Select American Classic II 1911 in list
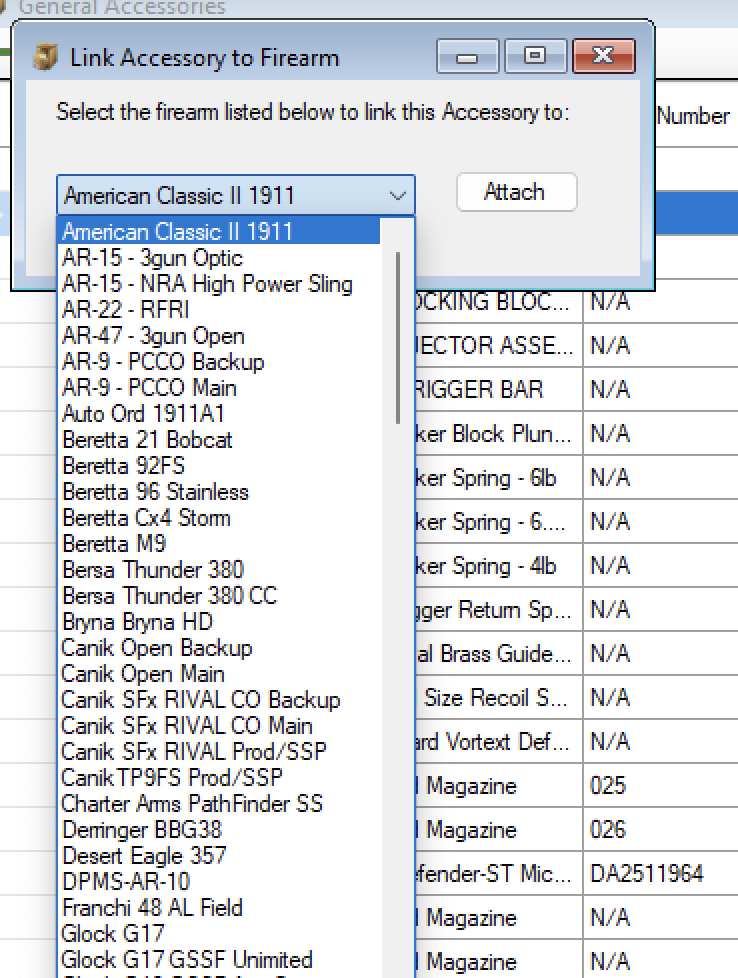The image size is (738, 978). 219,231
